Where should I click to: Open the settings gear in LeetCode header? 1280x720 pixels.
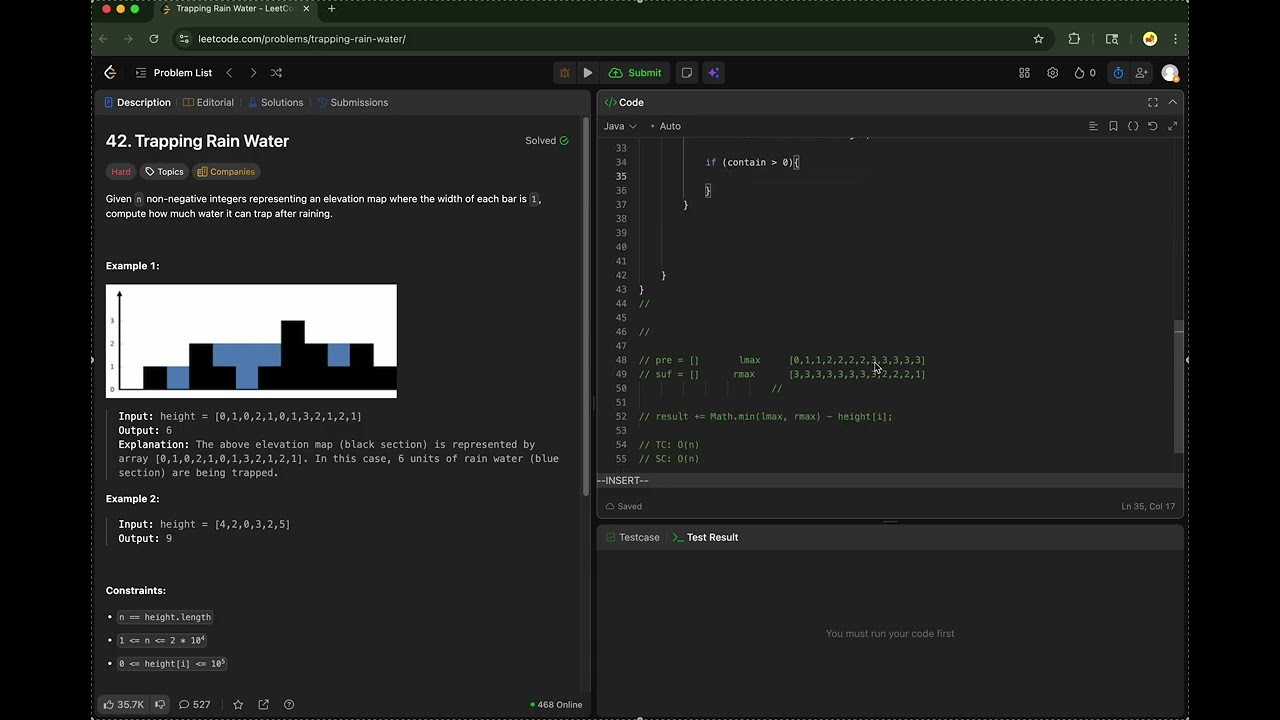[x=1052, y=73]
